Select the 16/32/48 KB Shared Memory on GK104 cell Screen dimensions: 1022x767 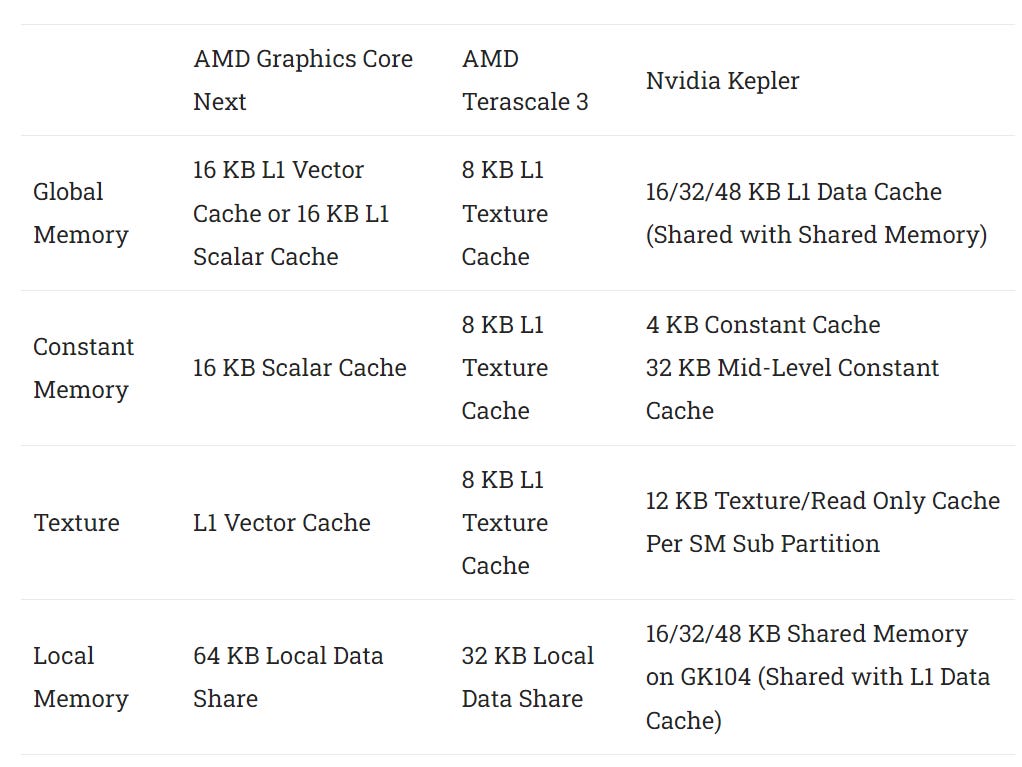click(x=817, y=677)
